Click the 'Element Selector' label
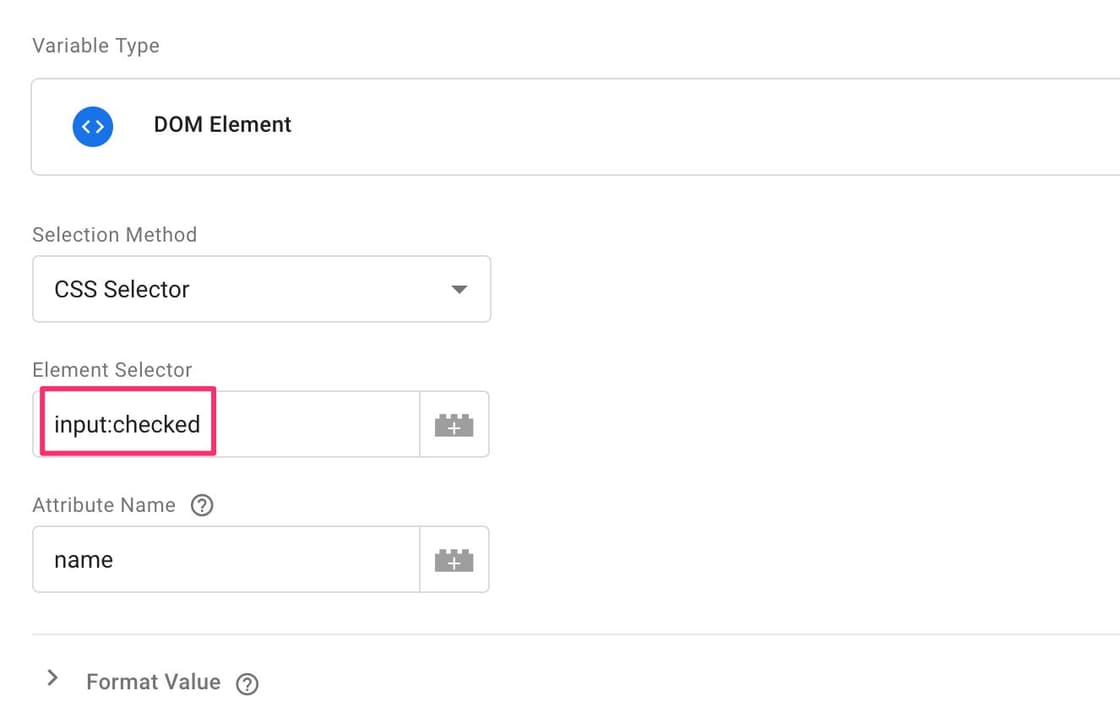This screenshot has width=1120, height=713. [112, 370]
